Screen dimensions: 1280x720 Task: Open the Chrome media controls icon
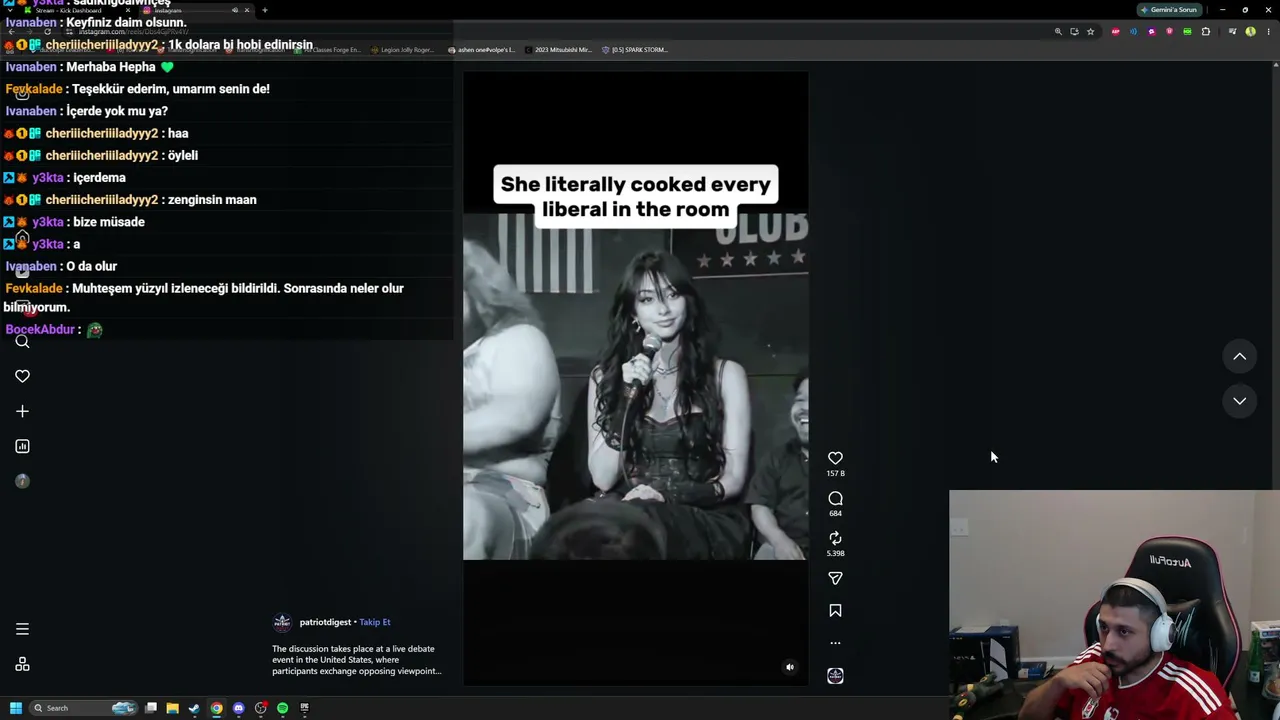click(1232, 31)
